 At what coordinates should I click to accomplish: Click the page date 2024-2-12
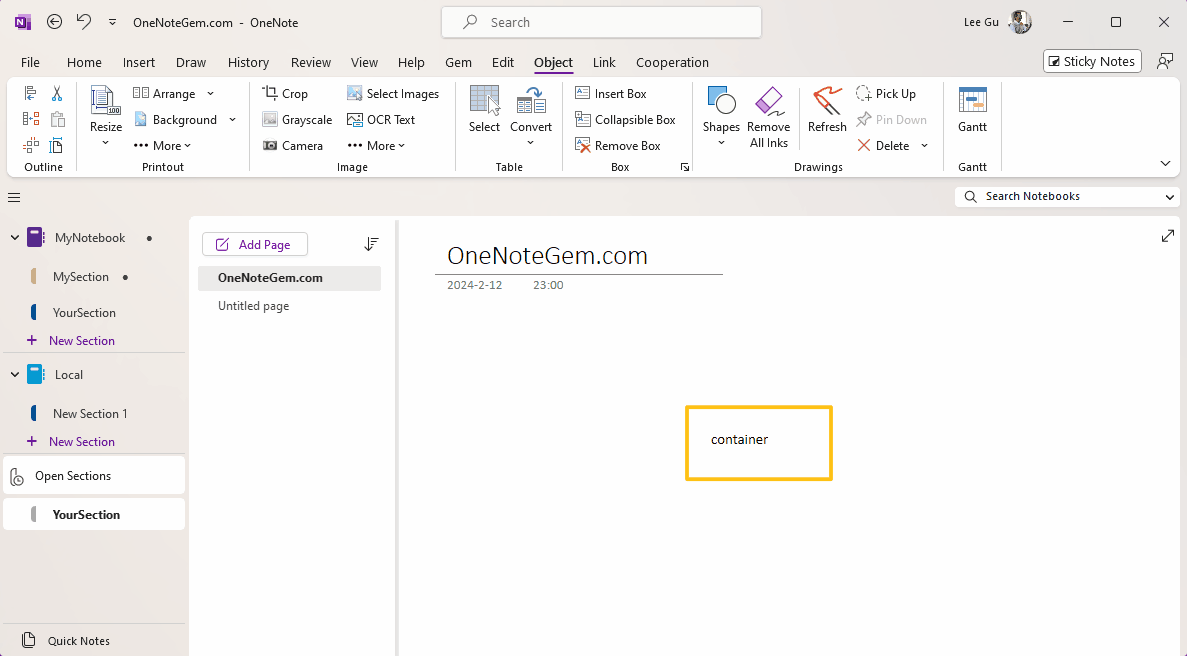(x=475, y=285)
